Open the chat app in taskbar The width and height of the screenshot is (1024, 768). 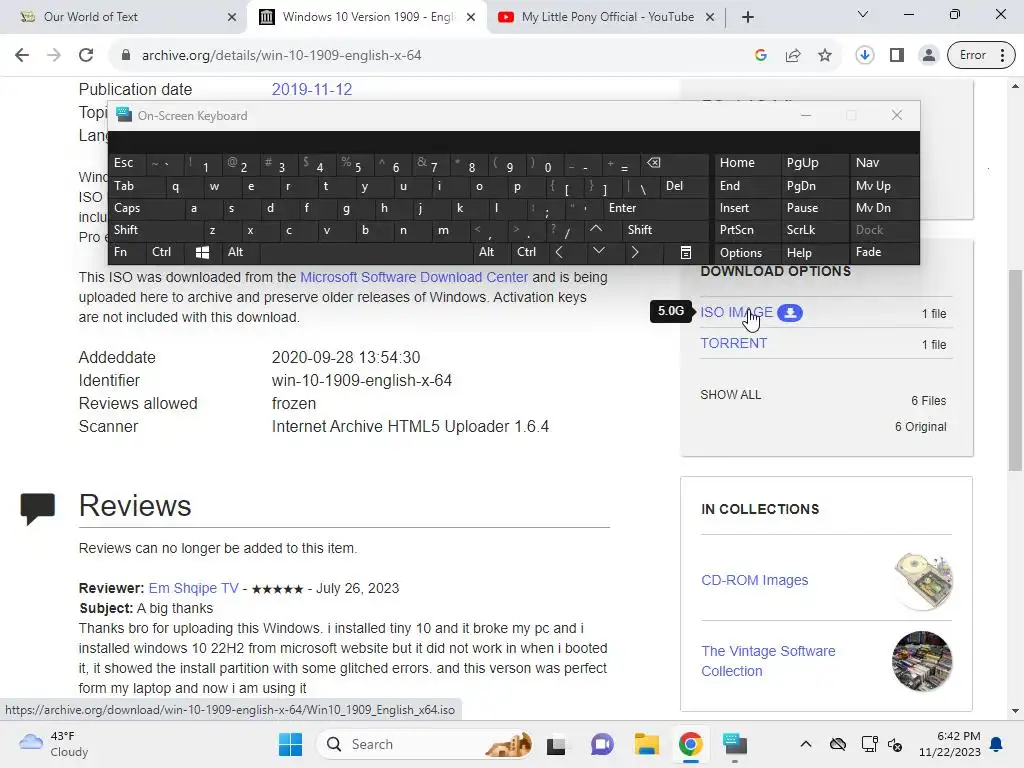click(602, 744)
